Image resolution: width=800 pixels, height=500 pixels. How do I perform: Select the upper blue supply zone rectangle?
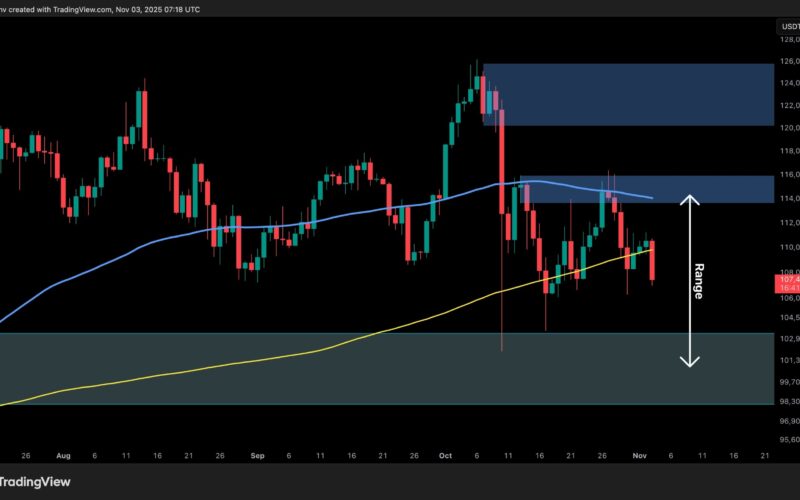(640, 94)
